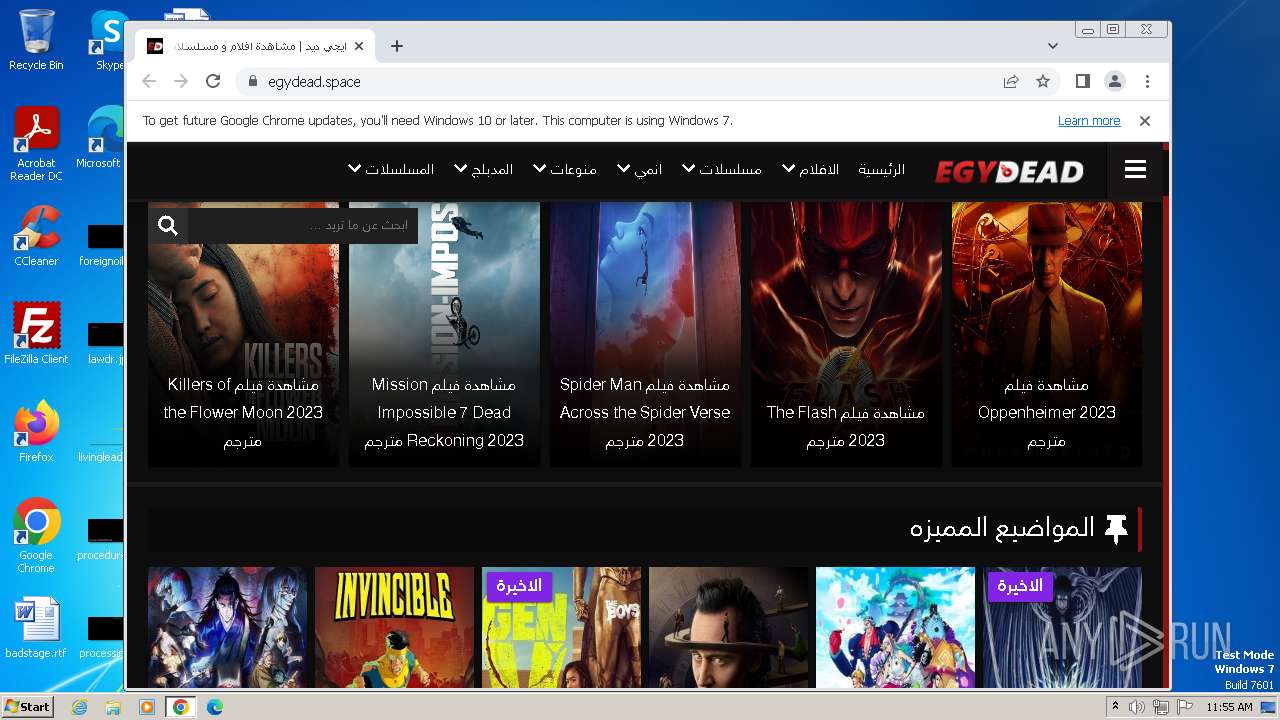The height and width of the screenshot is (720, 1280).
Task: Click the Chrome icon in the taskbar
Action: pos(181,707)
